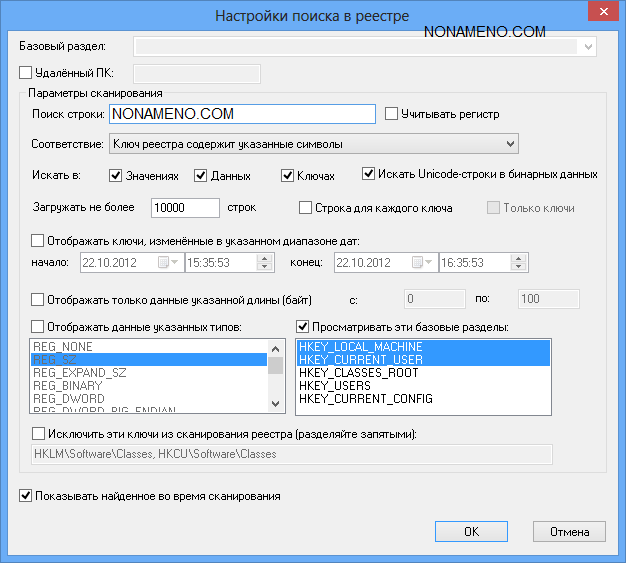Click the Загружать не более input field

pos(185,208)
